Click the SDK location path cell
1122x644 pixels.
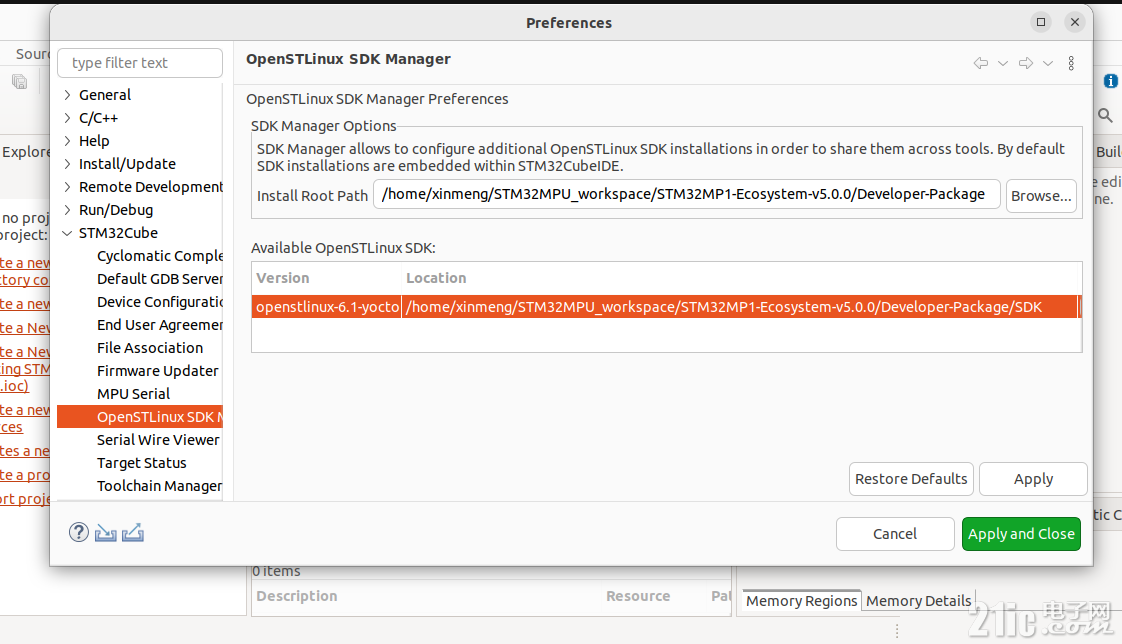740,306
